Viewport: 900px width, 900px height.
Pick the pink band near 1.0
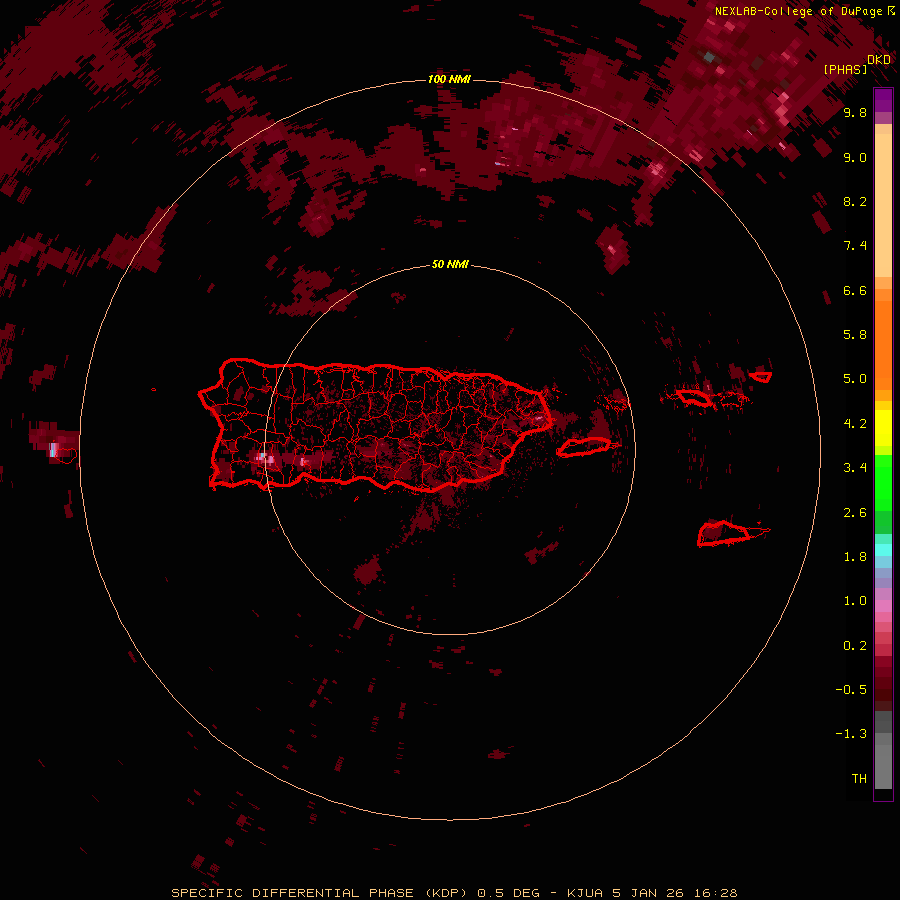tap(883, 606)
